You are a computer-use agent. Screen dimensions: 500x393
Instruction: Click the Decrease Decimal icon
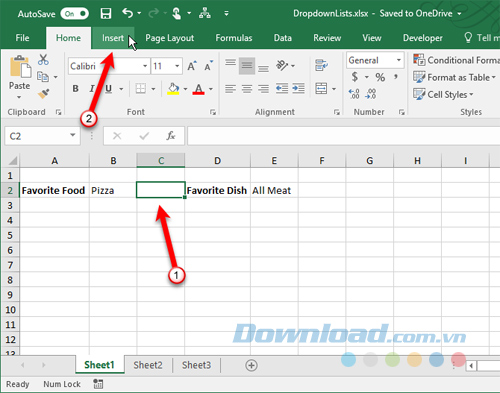371,94
